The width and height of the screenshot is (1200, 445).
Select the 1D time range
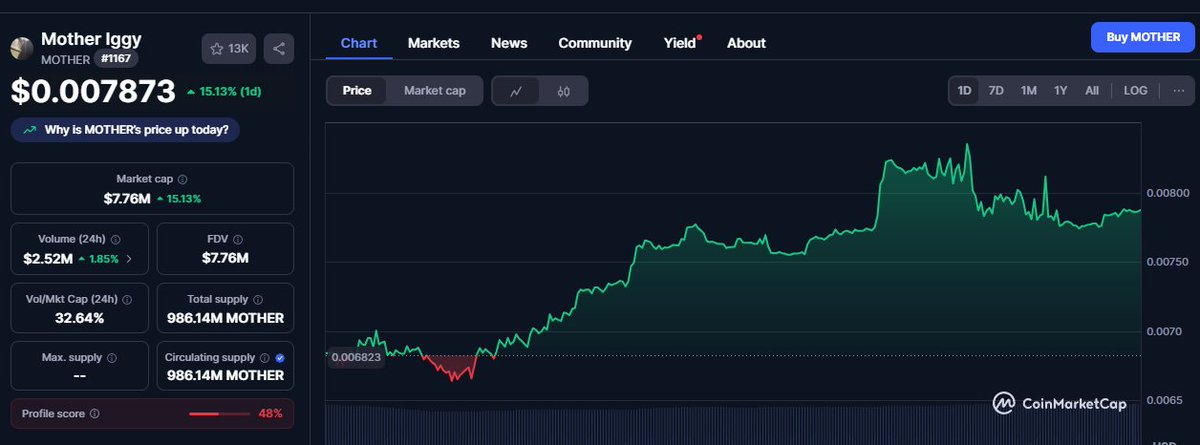click(965, 90)
